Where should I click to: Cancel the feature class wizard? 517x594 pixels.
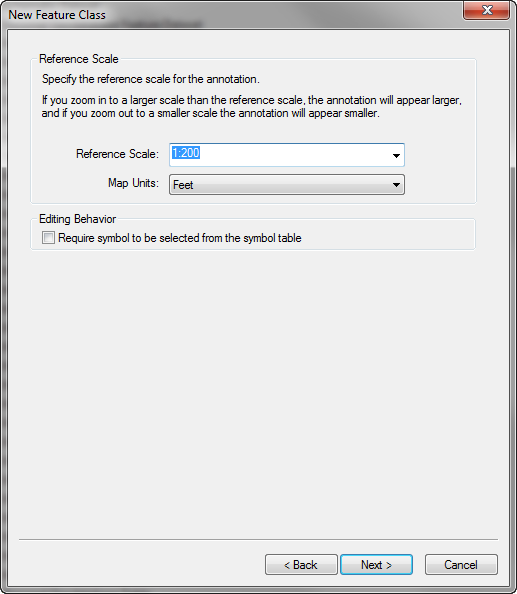coord(461,564)
